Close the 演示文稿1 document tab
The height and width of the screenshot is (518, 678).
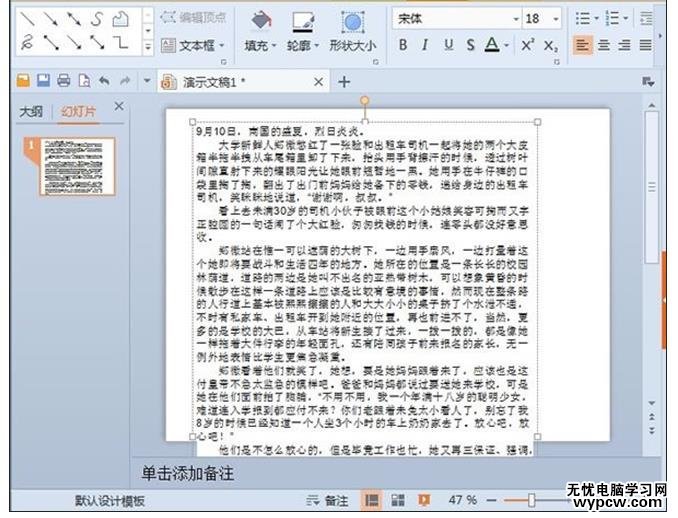point(318,82)
